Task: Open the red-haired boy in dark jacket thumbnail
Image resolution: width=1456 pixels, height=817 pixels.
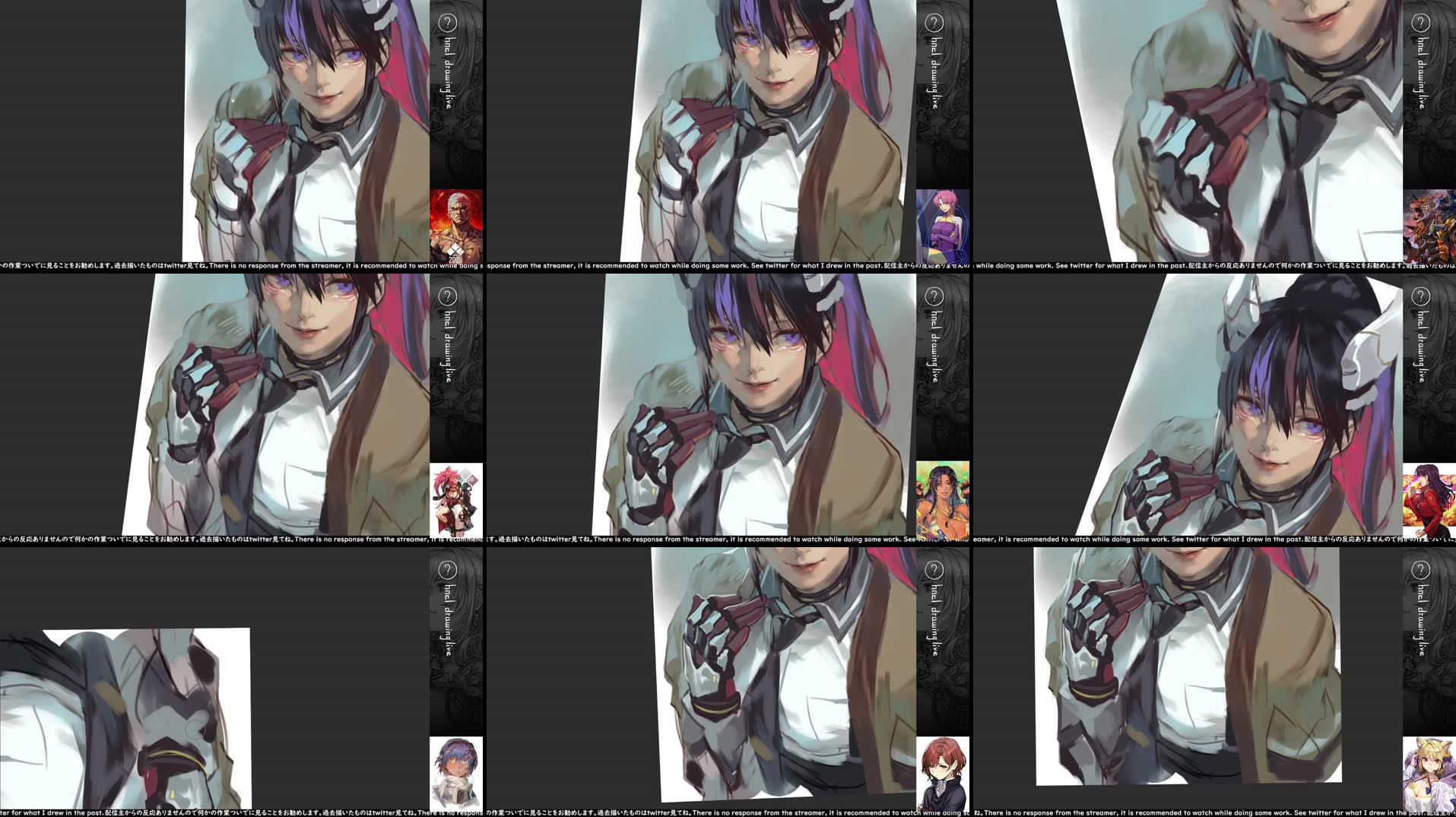Action: (943, 773)
